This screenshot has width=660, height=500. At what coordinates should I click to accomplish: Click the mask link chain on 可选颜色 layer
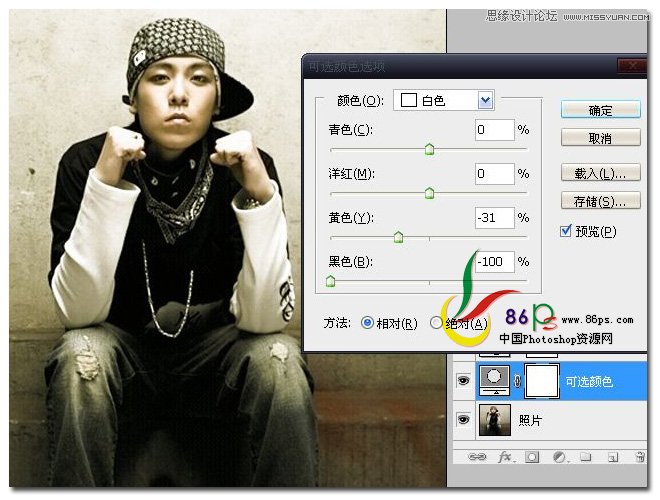(x=517, y=381)
